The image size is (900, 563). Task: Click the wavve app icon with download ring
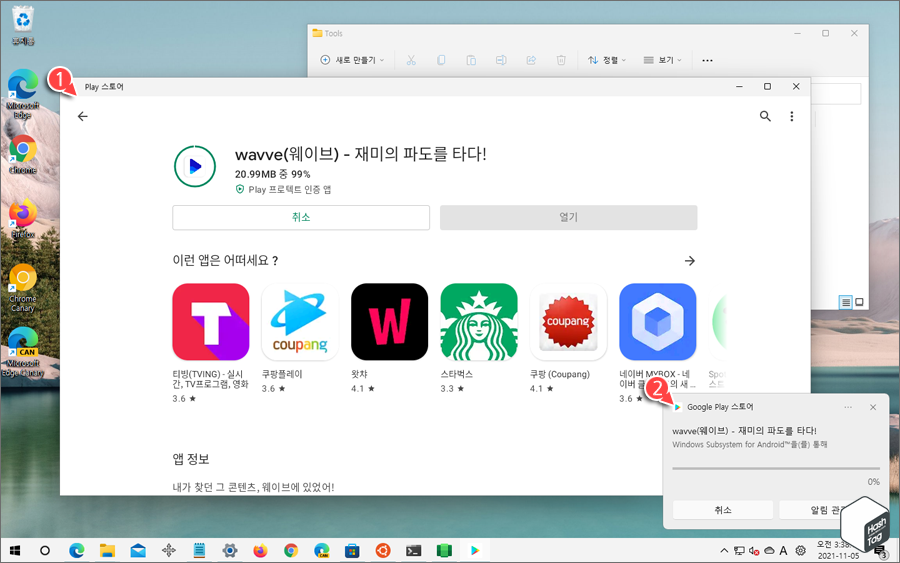click(195, 166)
